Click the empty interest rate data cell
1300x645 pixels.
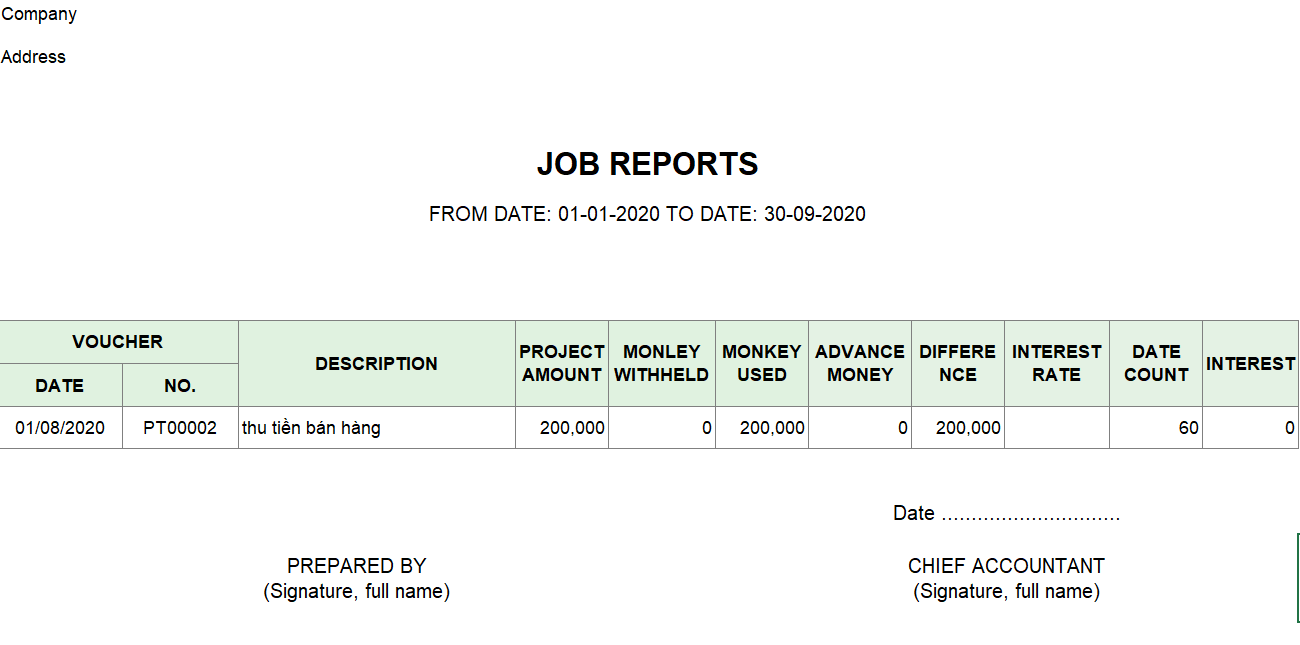(x=1056, y=428)
